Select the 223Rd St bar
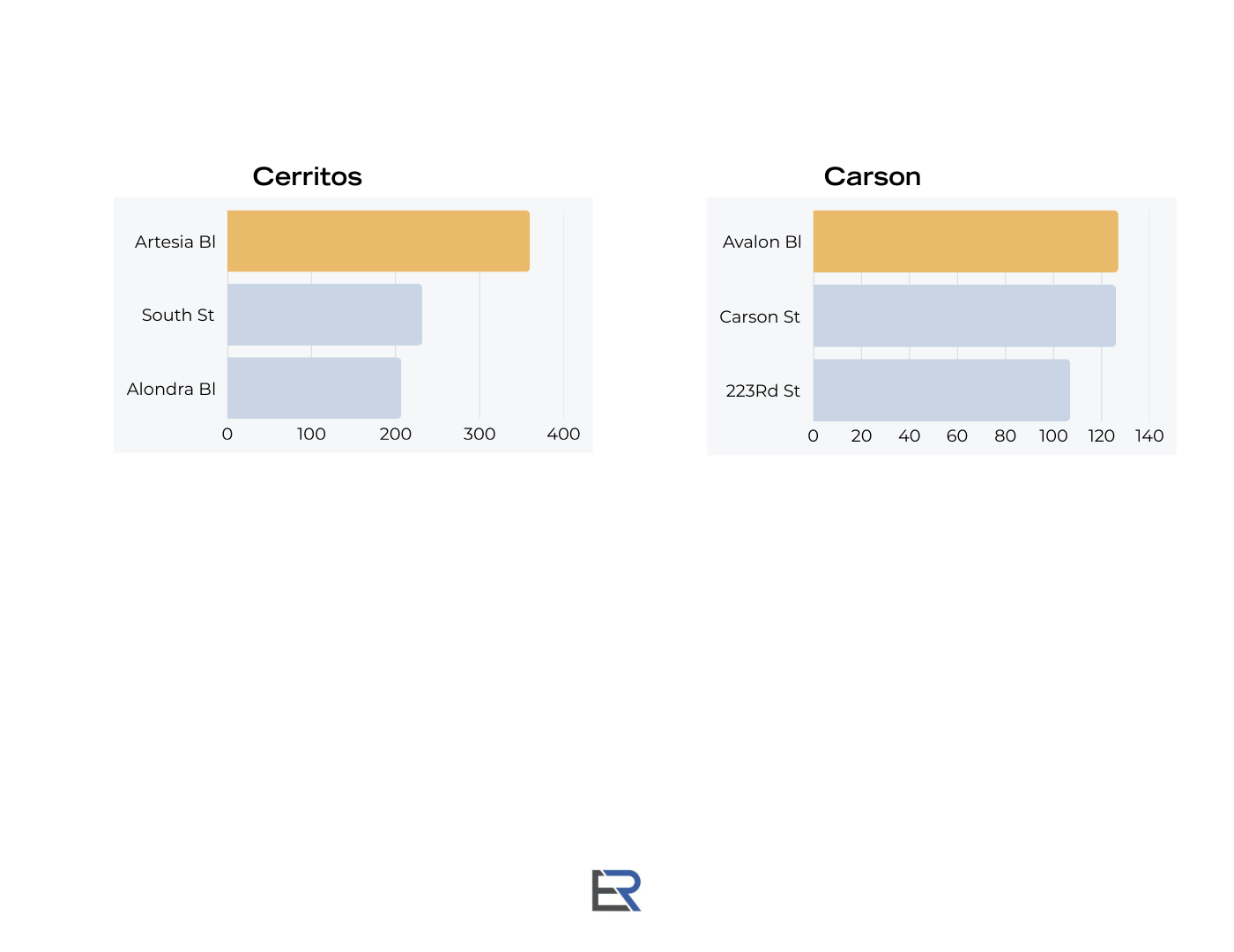1234x952 pixels. click(x=941, y=390)
